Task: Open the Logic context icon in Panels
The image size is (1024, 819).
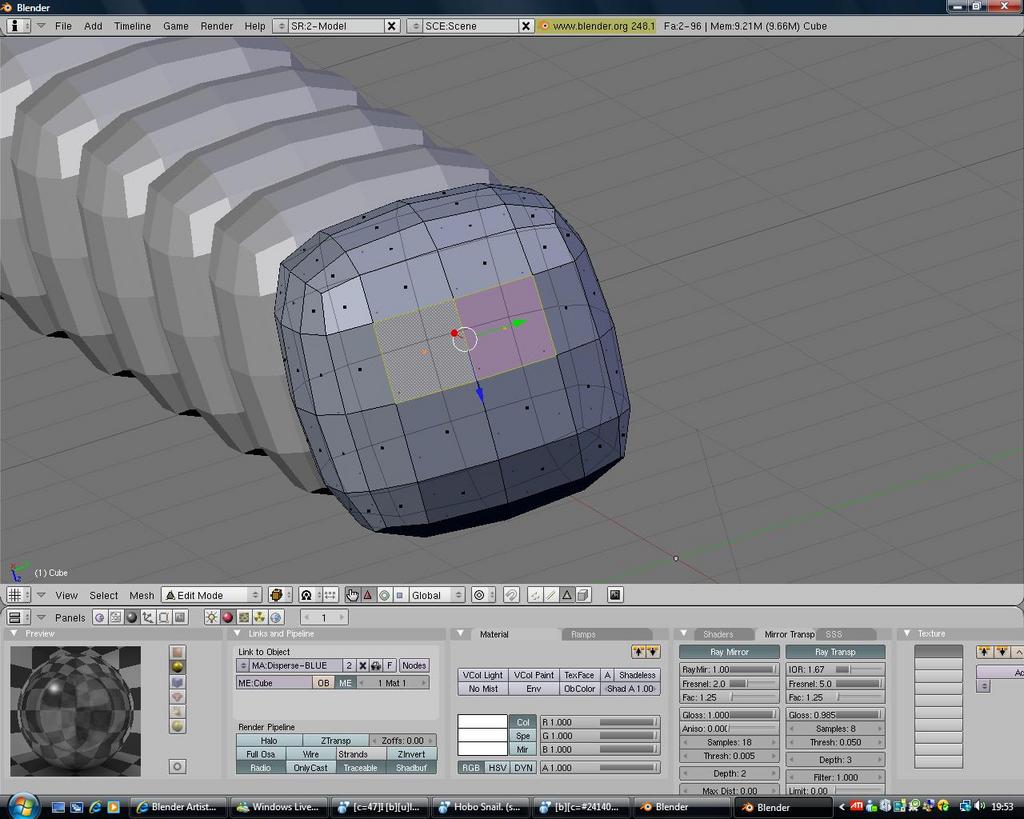Action: (99, 617)
